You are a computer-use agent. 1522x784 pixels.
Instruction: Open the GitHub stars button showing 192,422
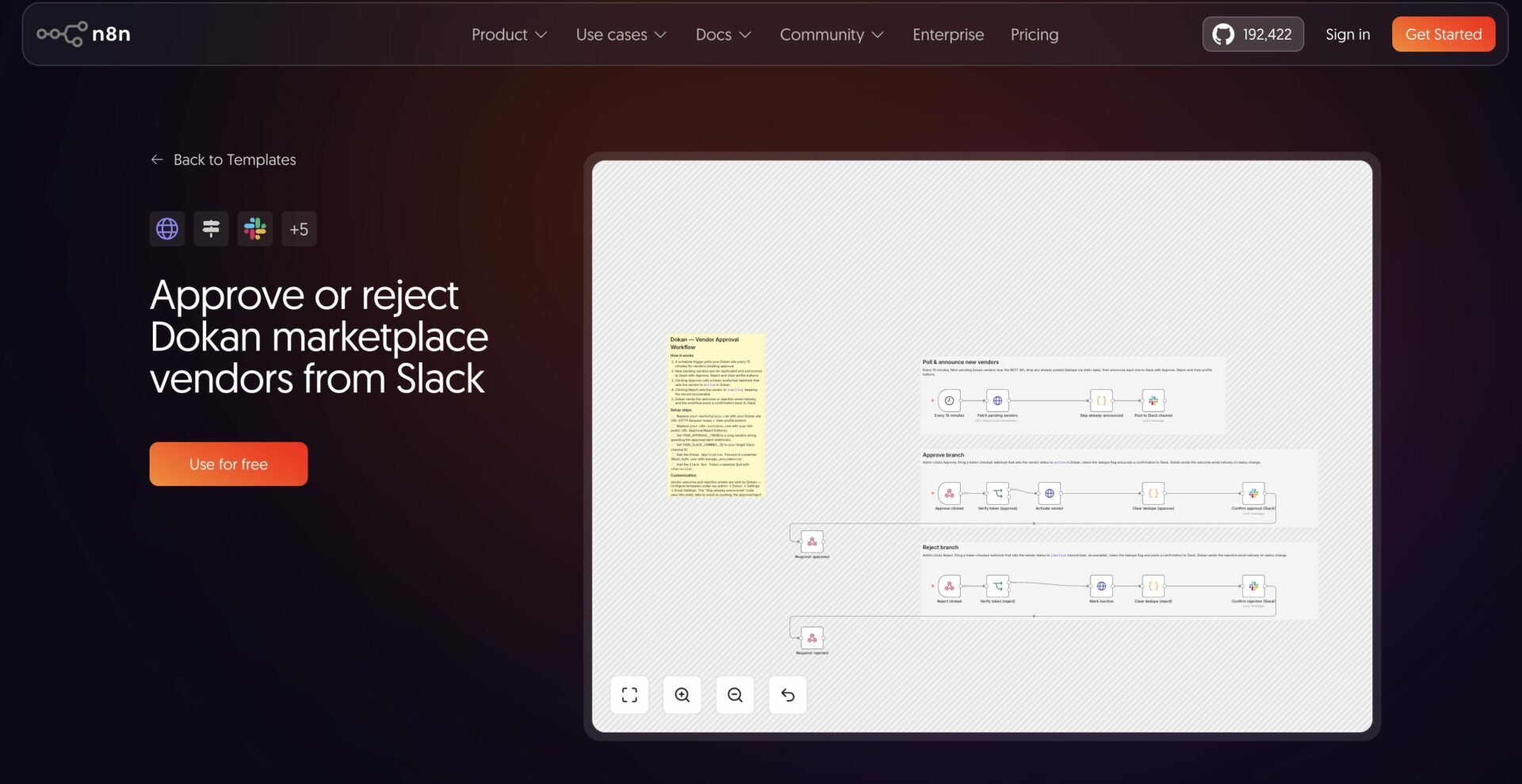pos(1252,34)
